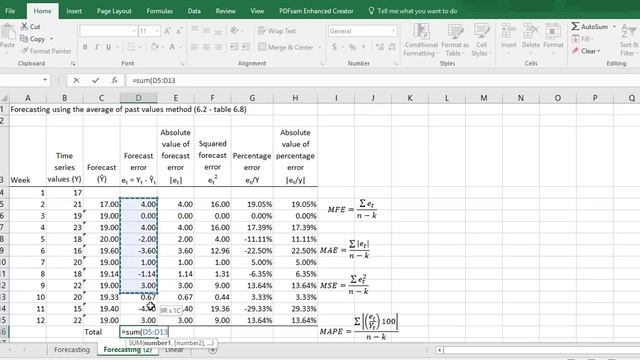Click the Increase Indent icon
This screenshot has width=640, height=360.
coord(245,47)
